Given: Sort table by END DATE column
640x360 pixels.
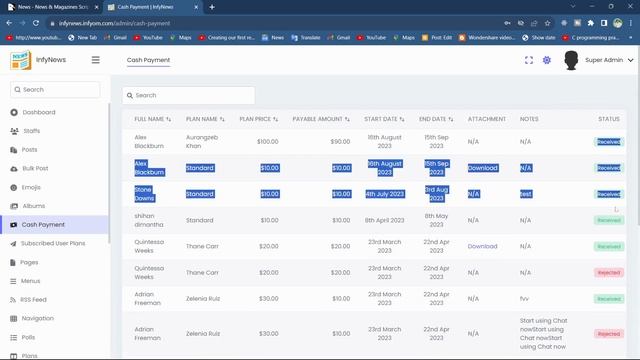Looking at the screenshot, I should pos(436,119).
